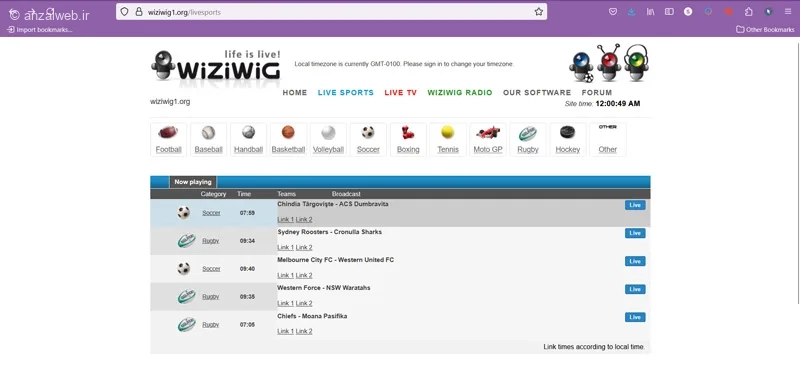Open OUR SOFTWARE navigation item
This screenshot has height=381, width=800.
tap(537, 93)
